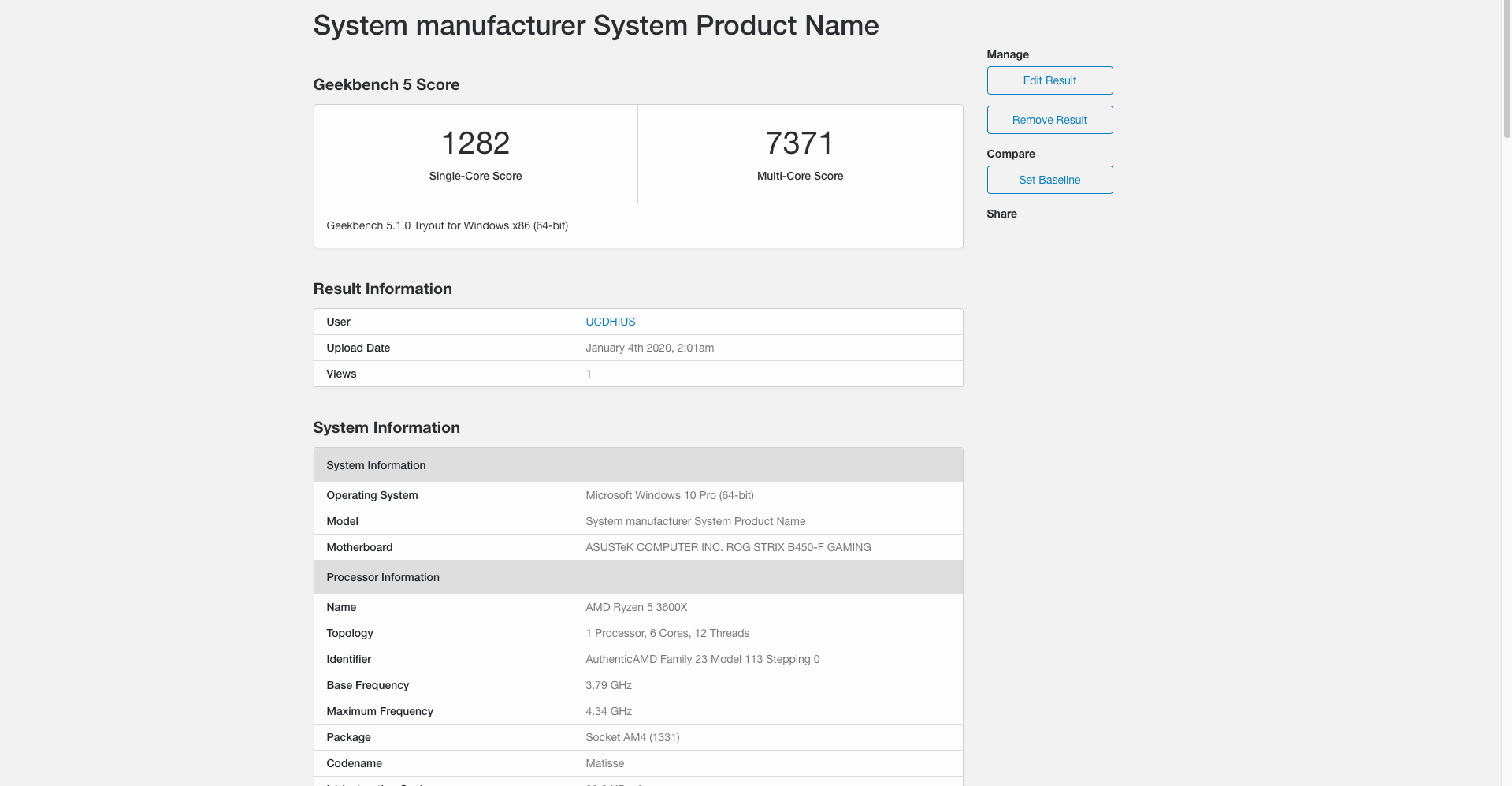This screenshot has height=786, width=1512.
Task: Click the System Information table header row
Action: 638,465
